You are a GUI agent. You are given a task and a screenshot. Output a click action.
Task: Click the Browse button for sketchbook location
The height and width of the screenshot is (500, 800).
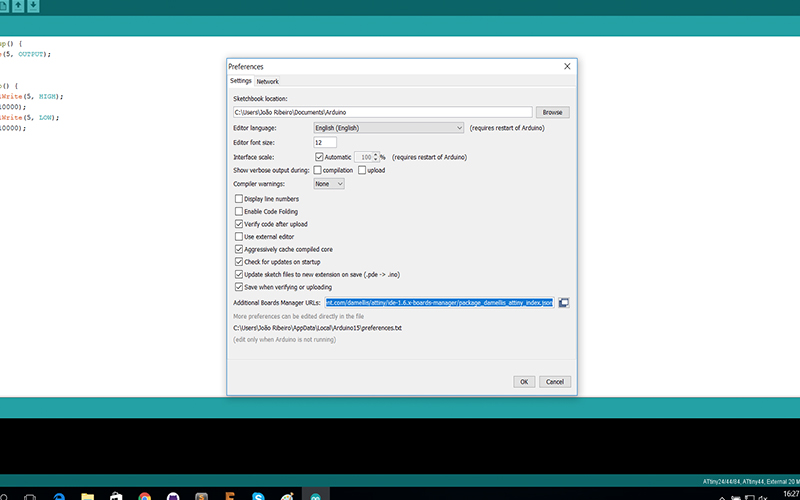click(552, 112)
